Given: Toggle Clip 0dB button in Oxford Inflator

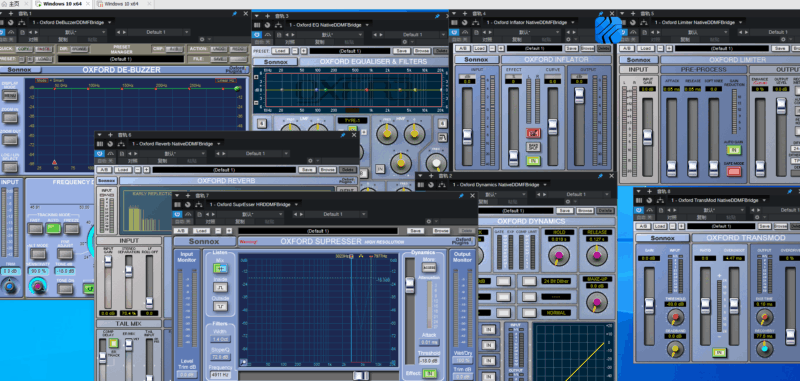Looking at the screenshot, I should pyautogui.click(x=533, y=133).
